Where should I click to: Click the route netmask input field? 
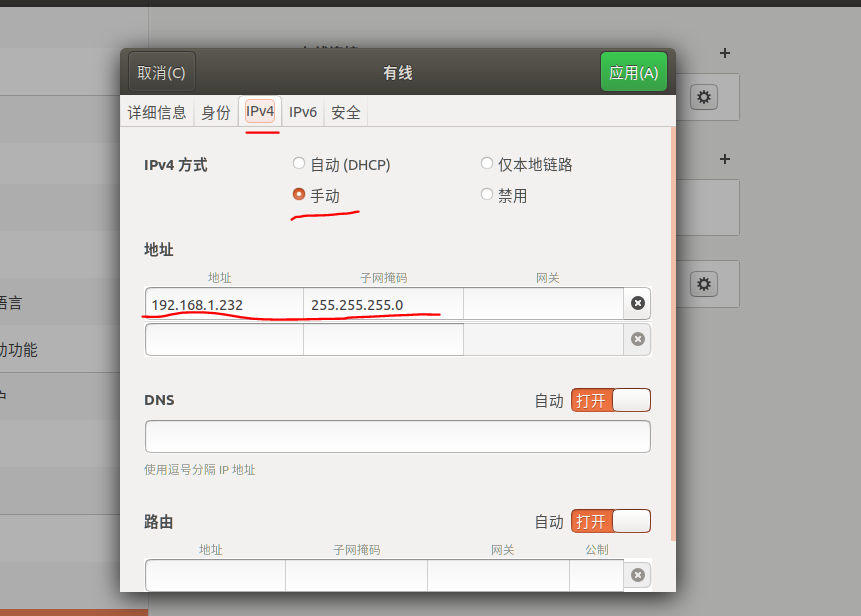356,575
